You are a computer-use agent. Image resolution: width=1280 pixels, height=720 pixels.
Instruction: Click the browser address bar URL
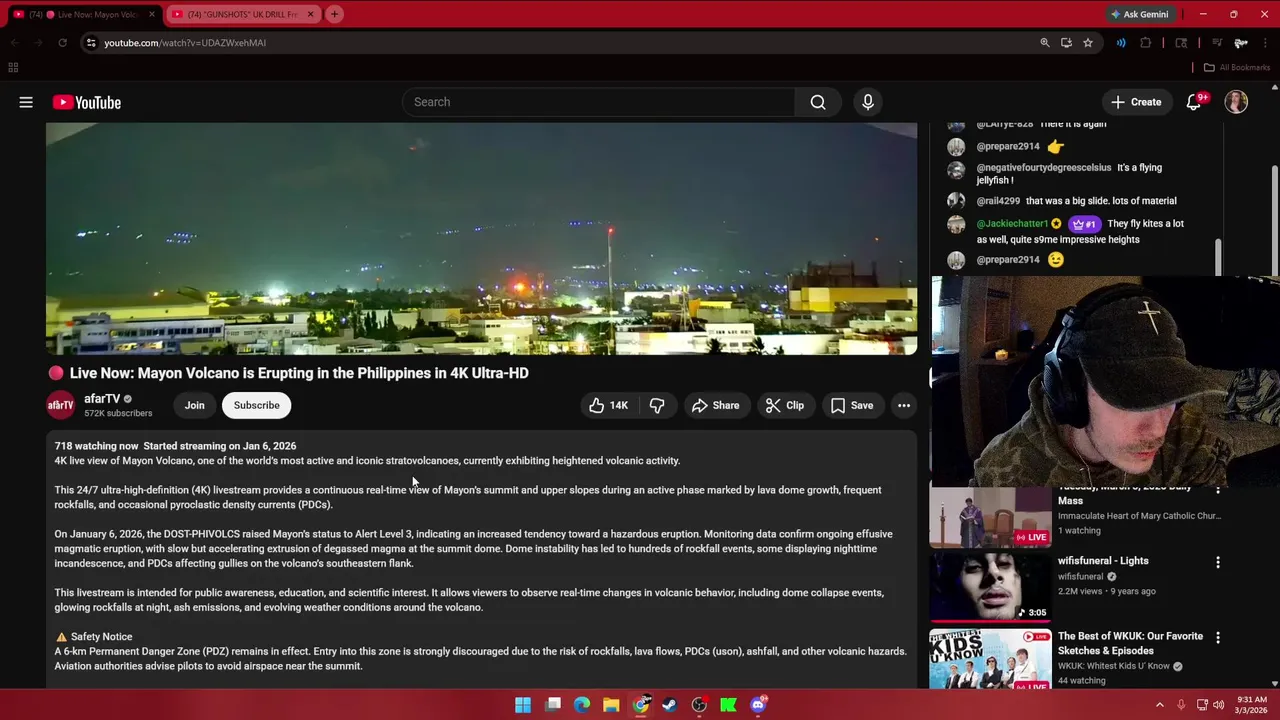185,43
